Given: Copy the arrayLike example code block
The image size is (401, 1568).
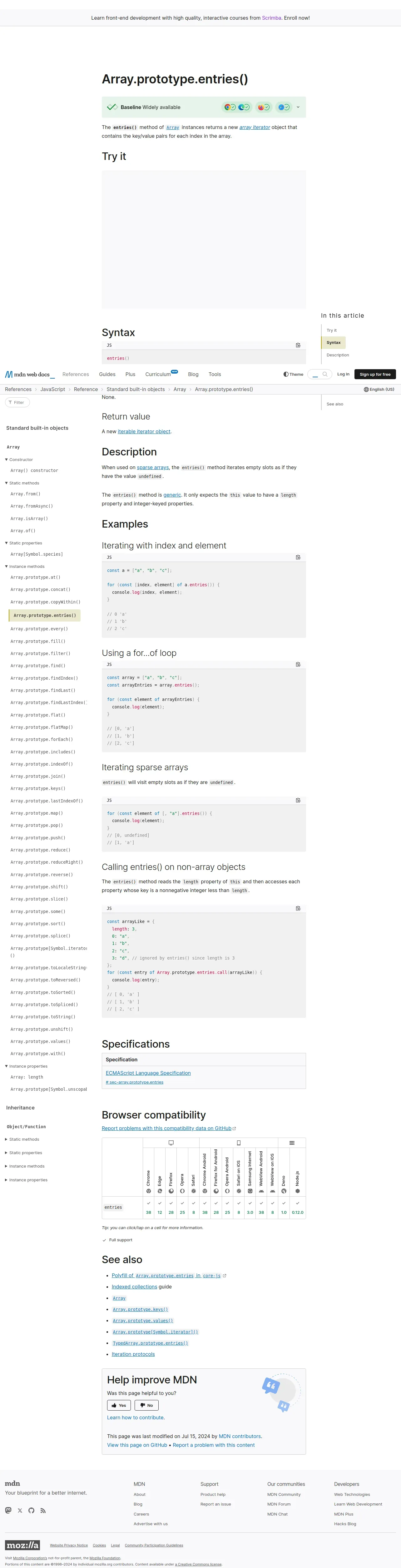Looking at the screenshot, I should pyautogui.click(x=298, y=909).
